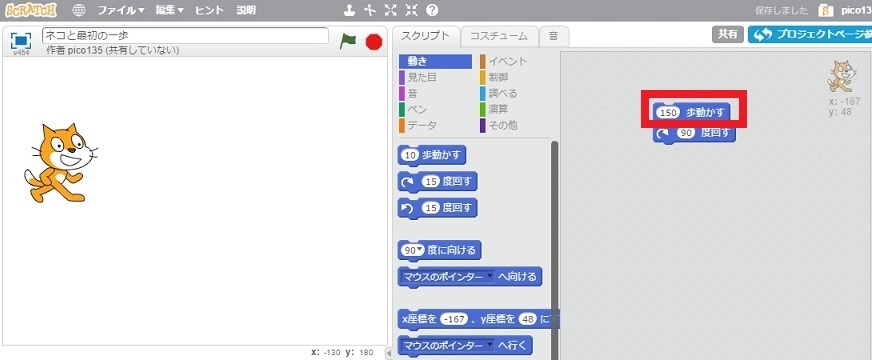Select the duplicate stamp tool

(x=349, y=10)
